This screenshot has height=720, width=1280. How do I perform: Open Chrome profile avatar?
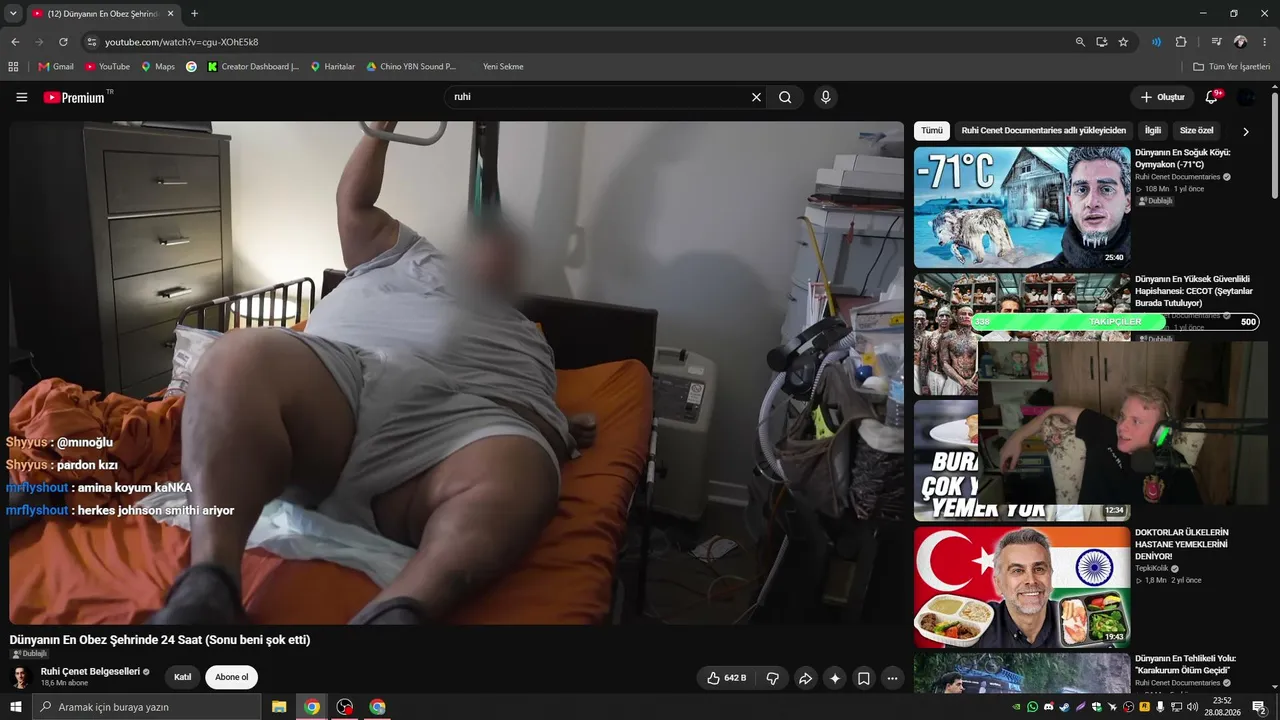[1241, 42]
